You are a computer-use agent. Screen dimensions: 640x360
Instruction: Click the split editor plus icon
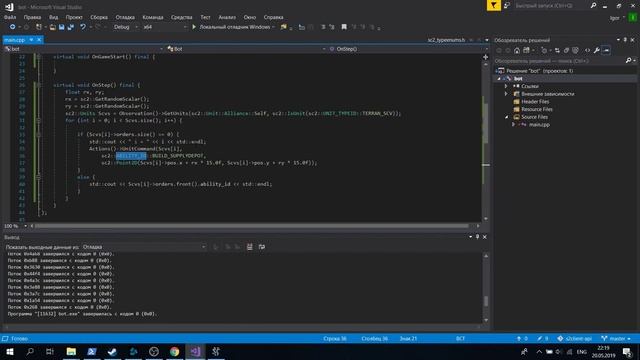coord(485,57)
